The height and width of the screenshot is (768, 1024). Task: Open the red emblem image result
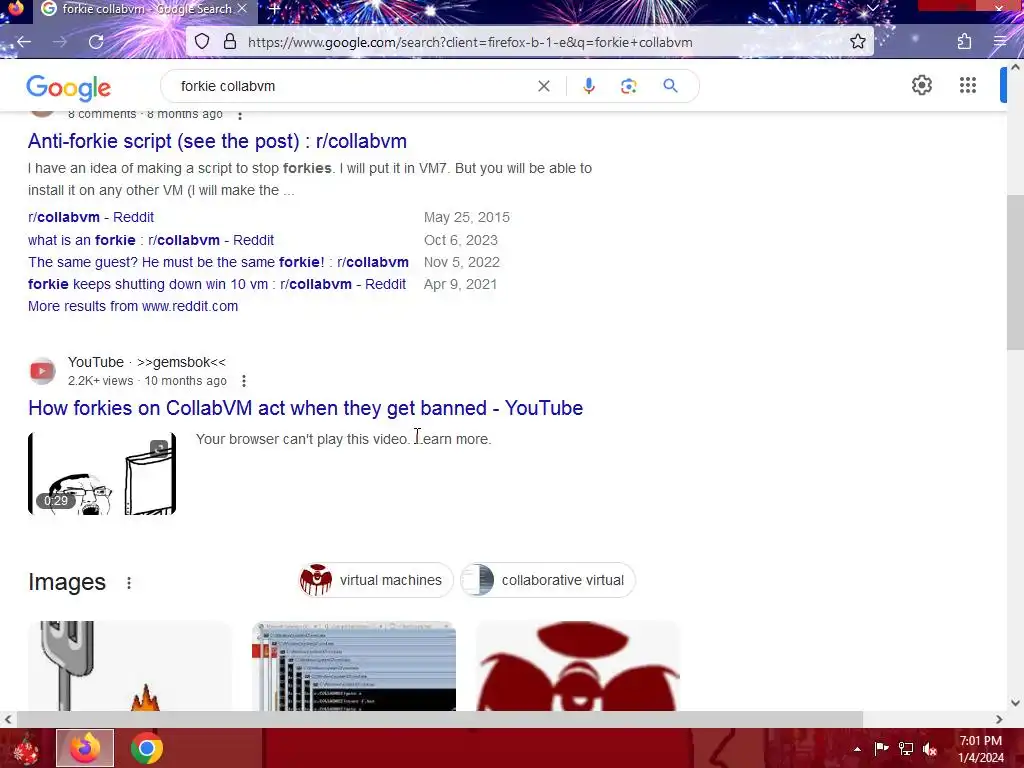[x=578, y=666]
